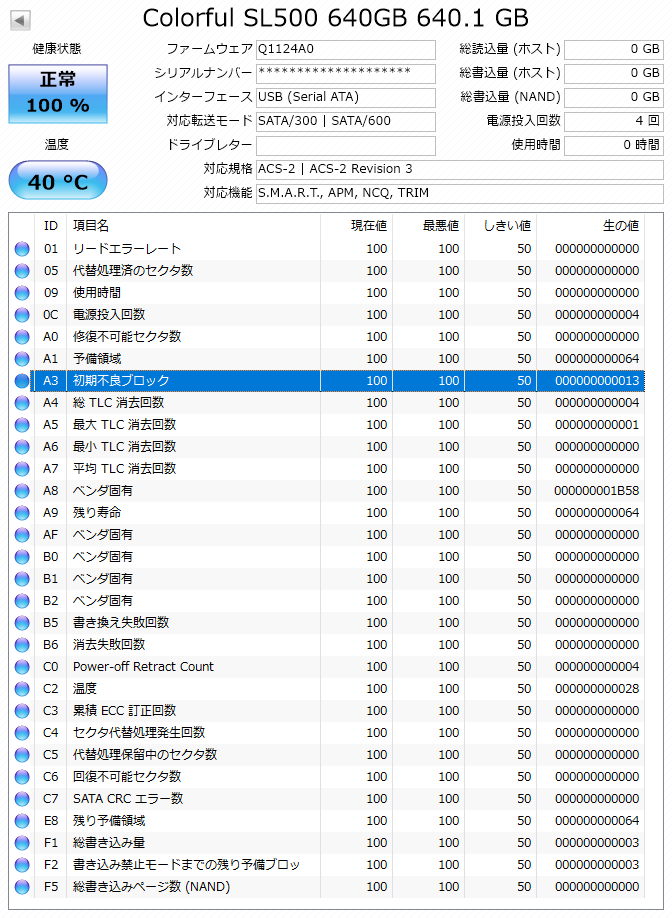Select the 総書き込み量 row
The height and width of the screenshot is (918, 672).
[x=328, y=843]
